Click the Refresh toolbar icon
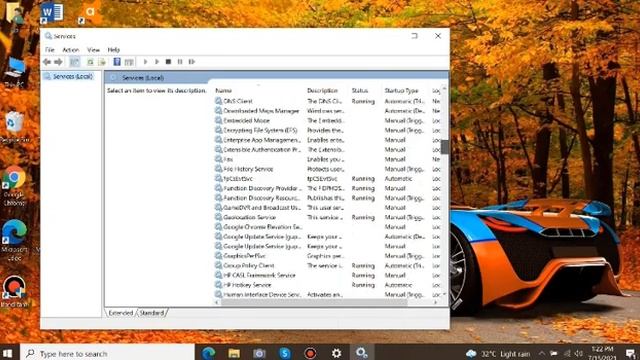The width and height of the screenshot is (640, 360). pyautogui.click(x=90, y=62)
